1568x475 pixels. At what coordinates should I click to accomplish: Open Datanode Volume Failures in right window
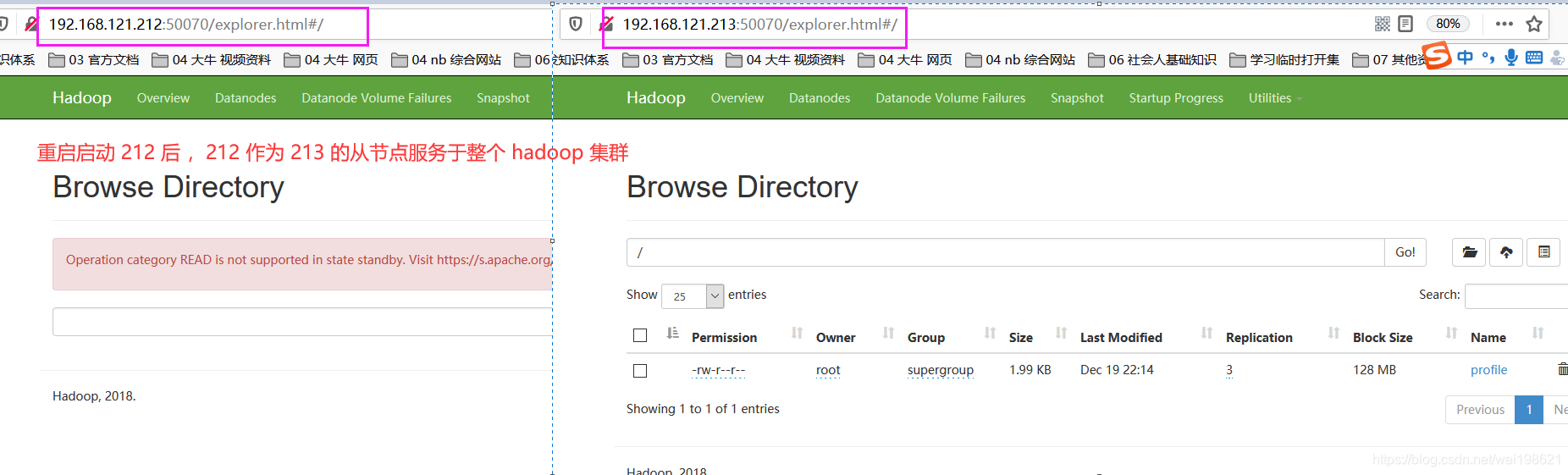(950, 98)
